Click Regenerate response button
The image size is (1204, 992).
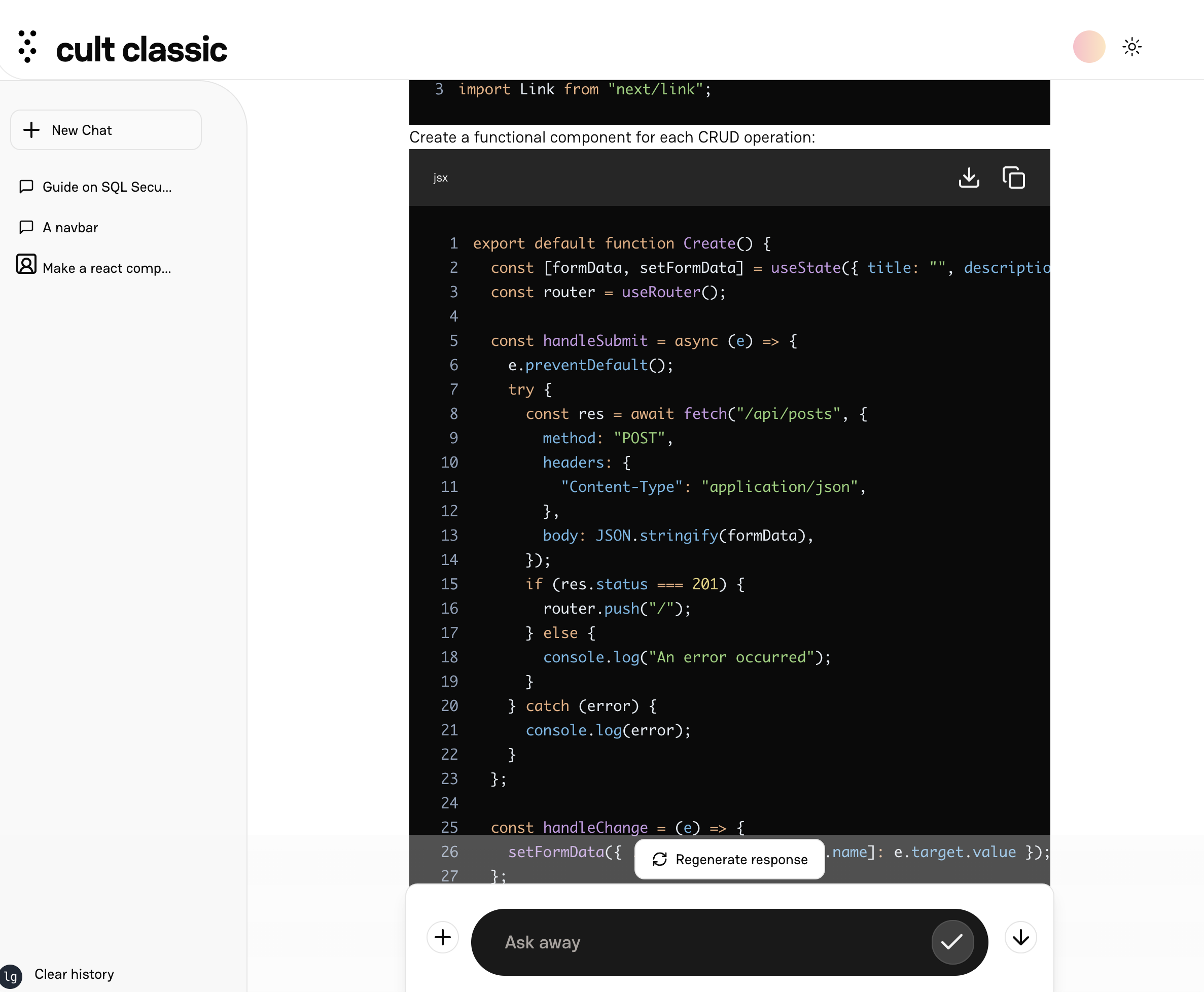730,860
